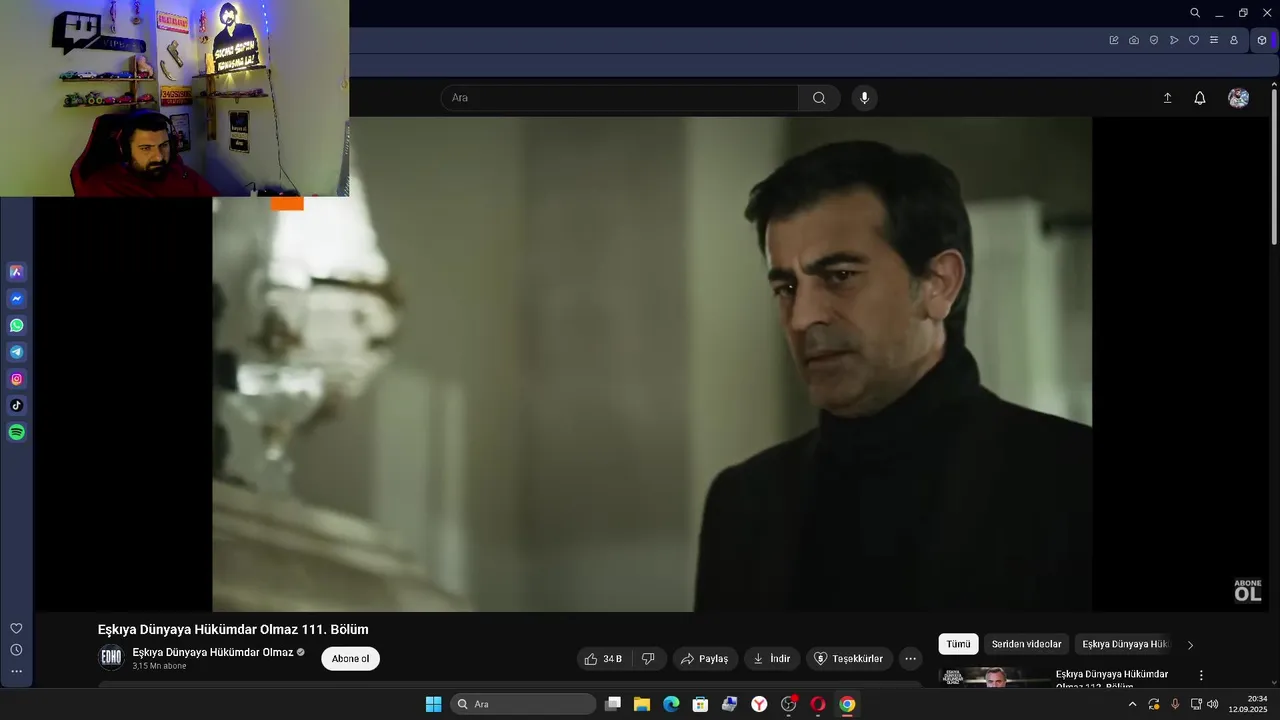Open the extensions cube icon
Screen dimensions: 1280x720
(x=1262, y=40)
